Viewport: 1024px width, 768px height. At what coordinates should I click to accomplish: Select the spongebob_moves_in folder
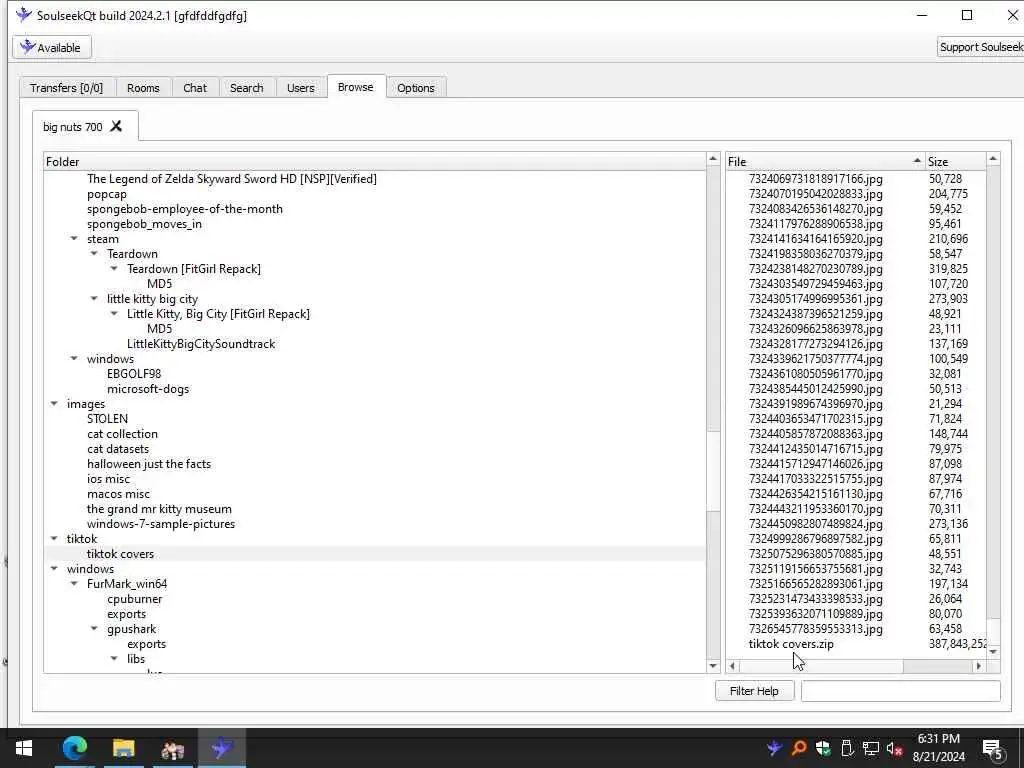(x=144, y=224)
